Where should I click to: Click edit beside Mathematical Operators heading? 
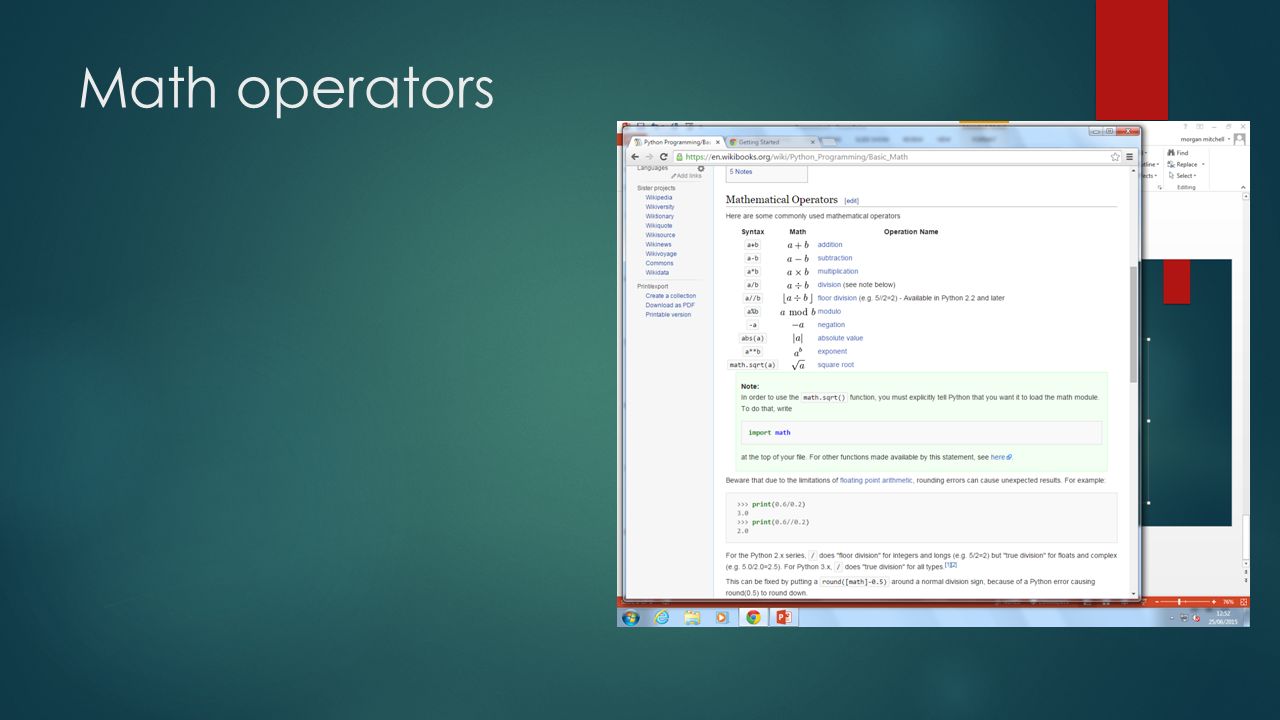click(852, 201)
